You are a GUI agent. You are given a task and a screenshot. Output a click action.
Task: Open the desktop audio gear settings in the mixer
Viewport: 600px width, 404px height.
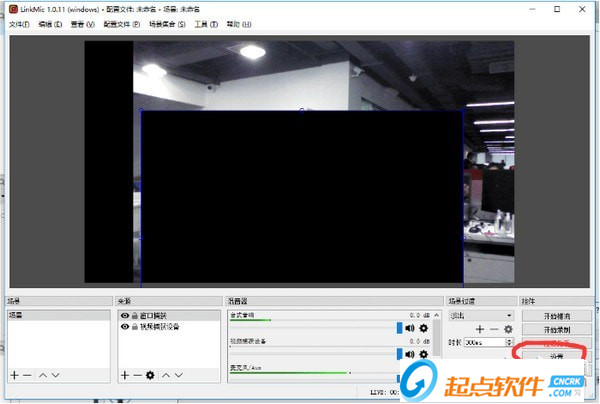[x=424, y=328]
